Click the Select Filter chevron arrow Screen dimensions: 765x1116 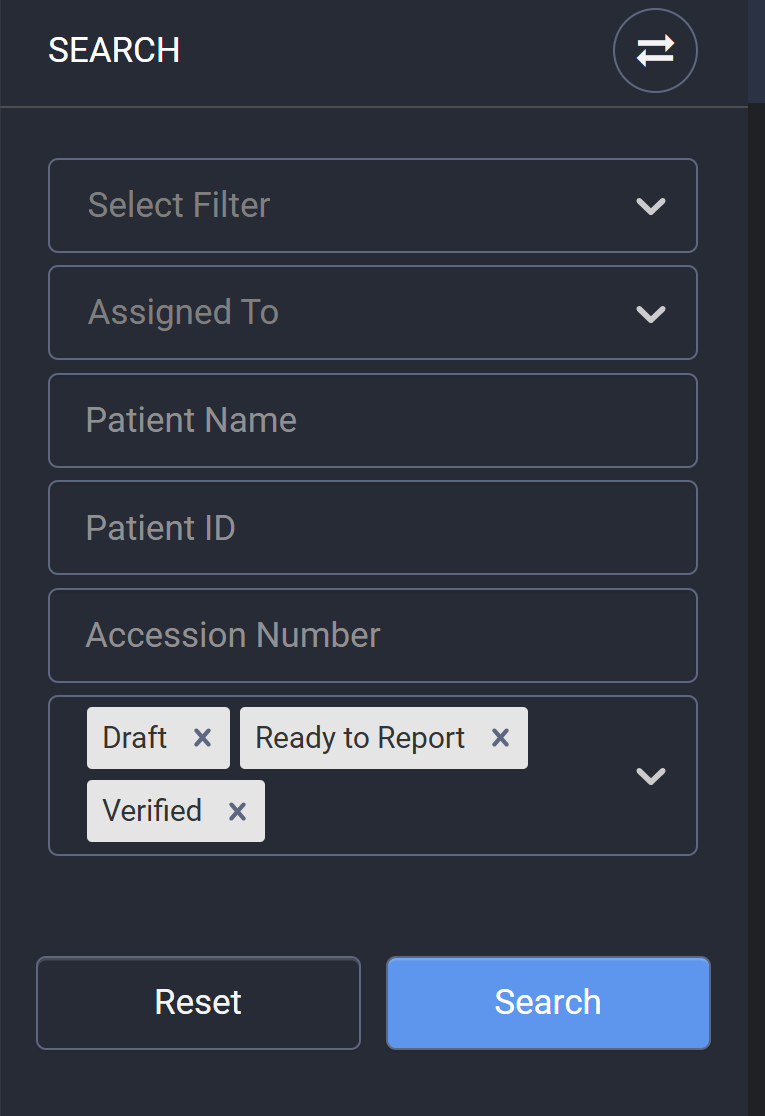click(x=650, y=206)
